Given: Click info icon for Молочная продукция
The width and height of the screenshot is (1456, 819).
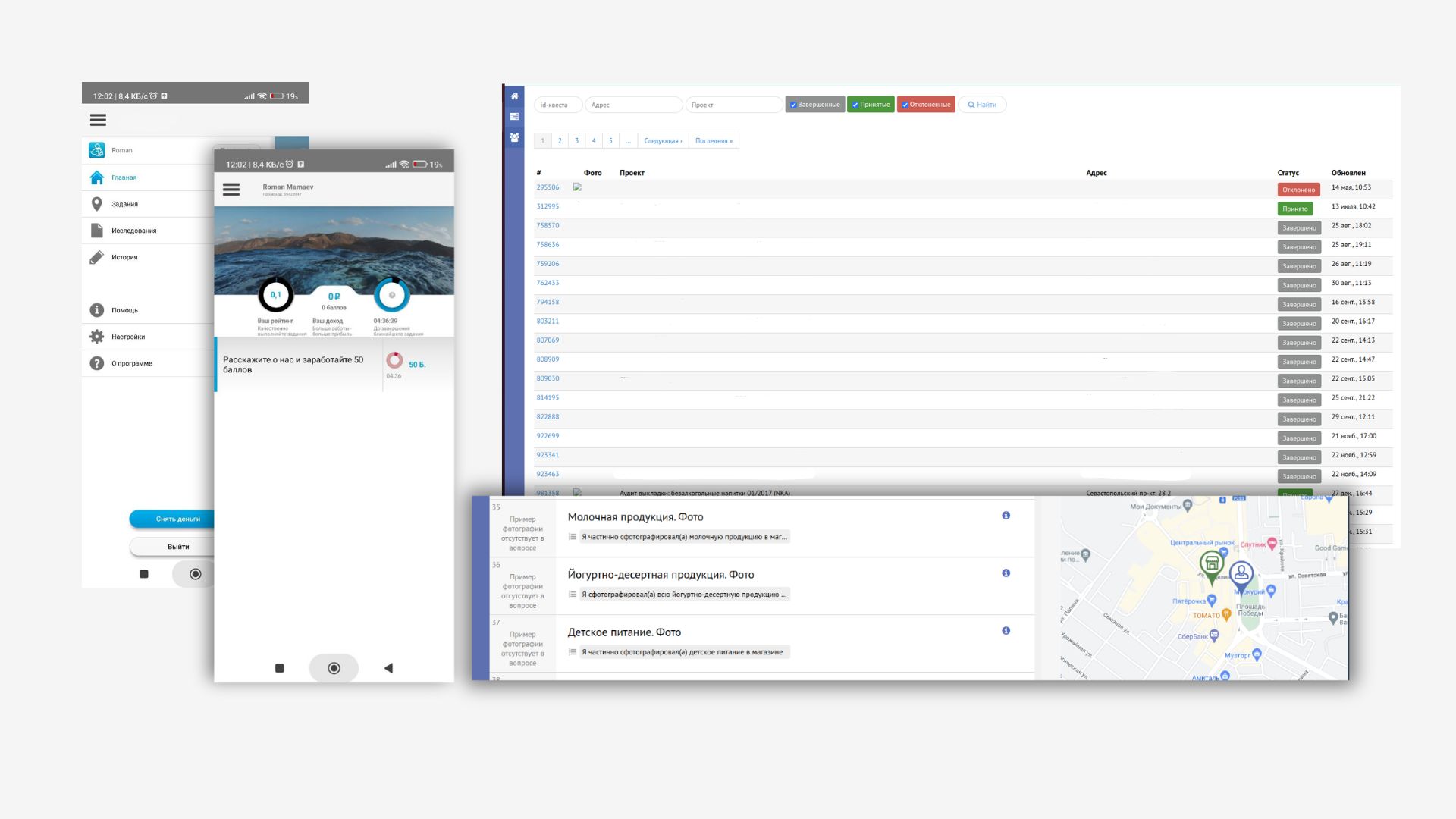Looking at the screenshot, I should [1006, 516].
